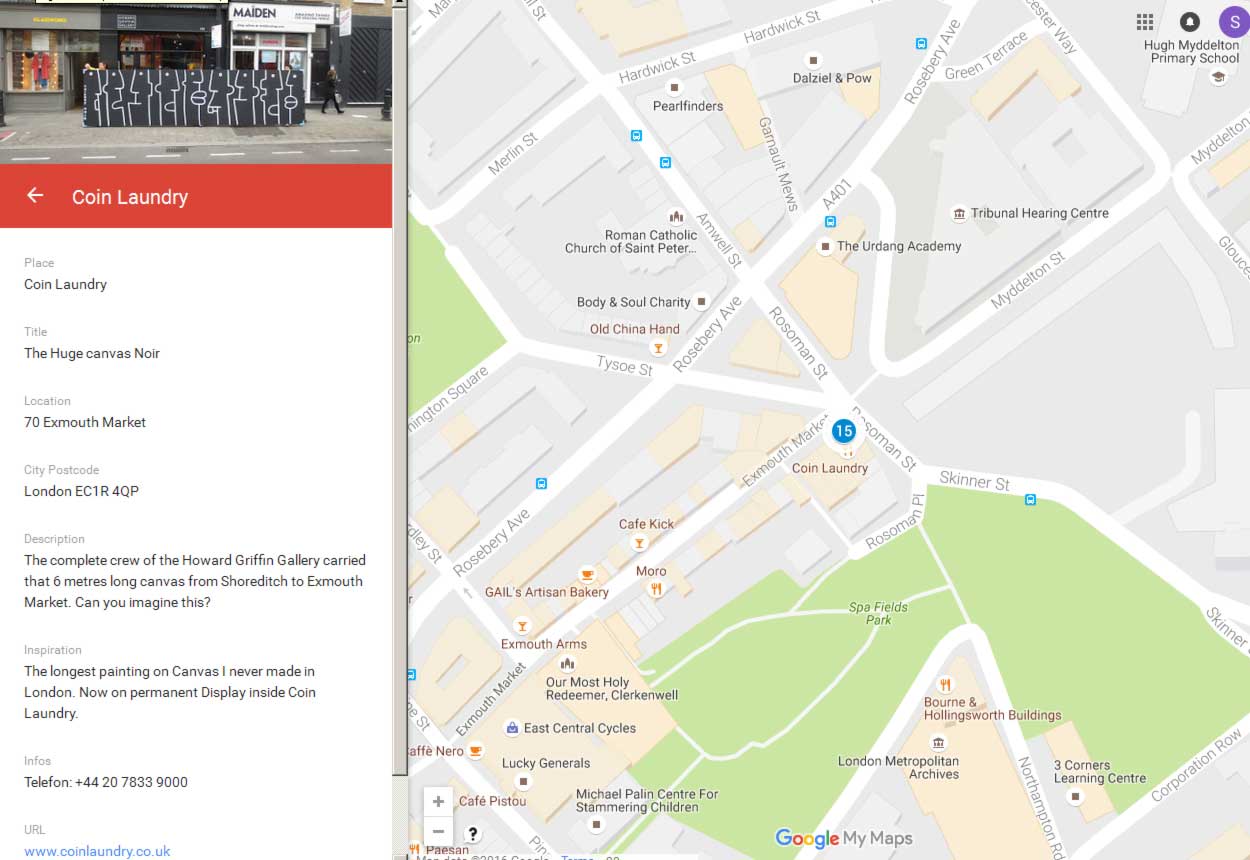Click the Moro restaurant icon on map

(656, 589)
